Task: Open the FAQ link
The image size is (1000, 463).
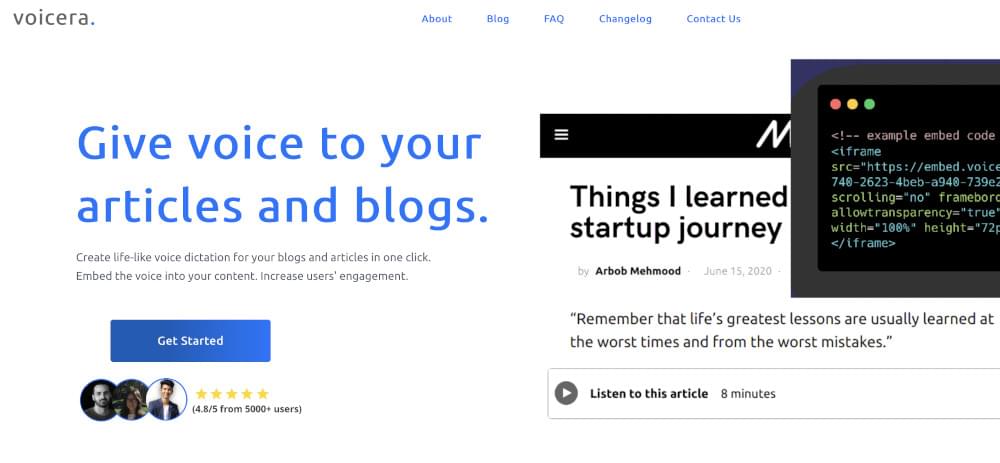Action: 554,18
